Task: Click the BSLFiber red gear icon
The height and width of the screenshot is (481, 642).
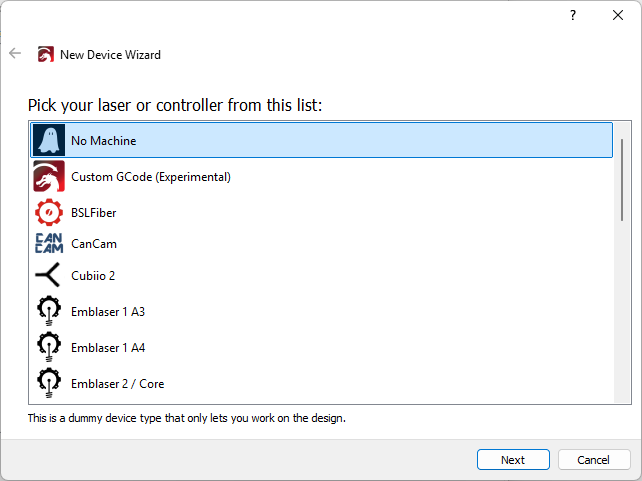Action: tap(48, 212)
